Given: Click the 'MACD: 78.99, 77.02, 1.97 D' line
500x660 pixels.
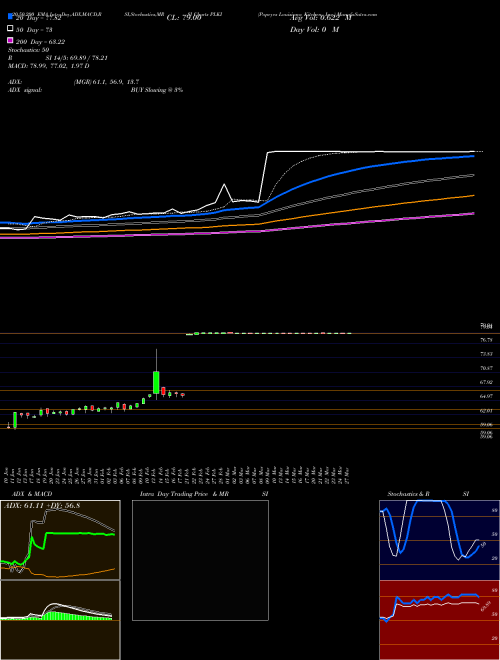Looking at the screenshot, I should pos(48,66).
